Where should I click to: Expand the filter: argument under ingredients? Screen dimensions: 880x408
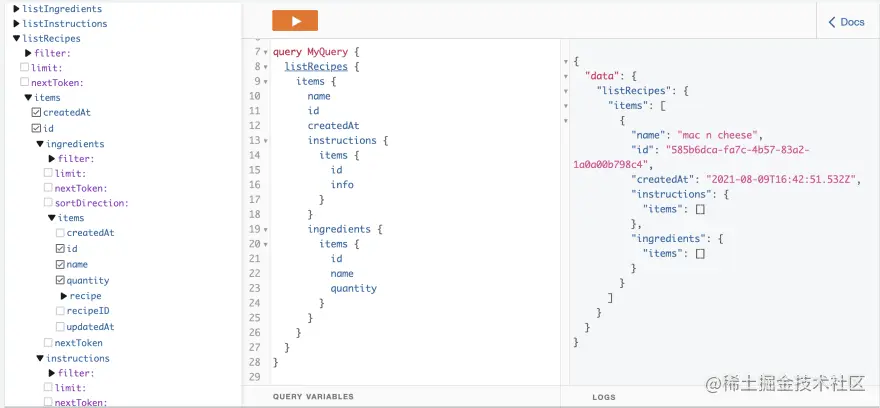click(52, 159)
